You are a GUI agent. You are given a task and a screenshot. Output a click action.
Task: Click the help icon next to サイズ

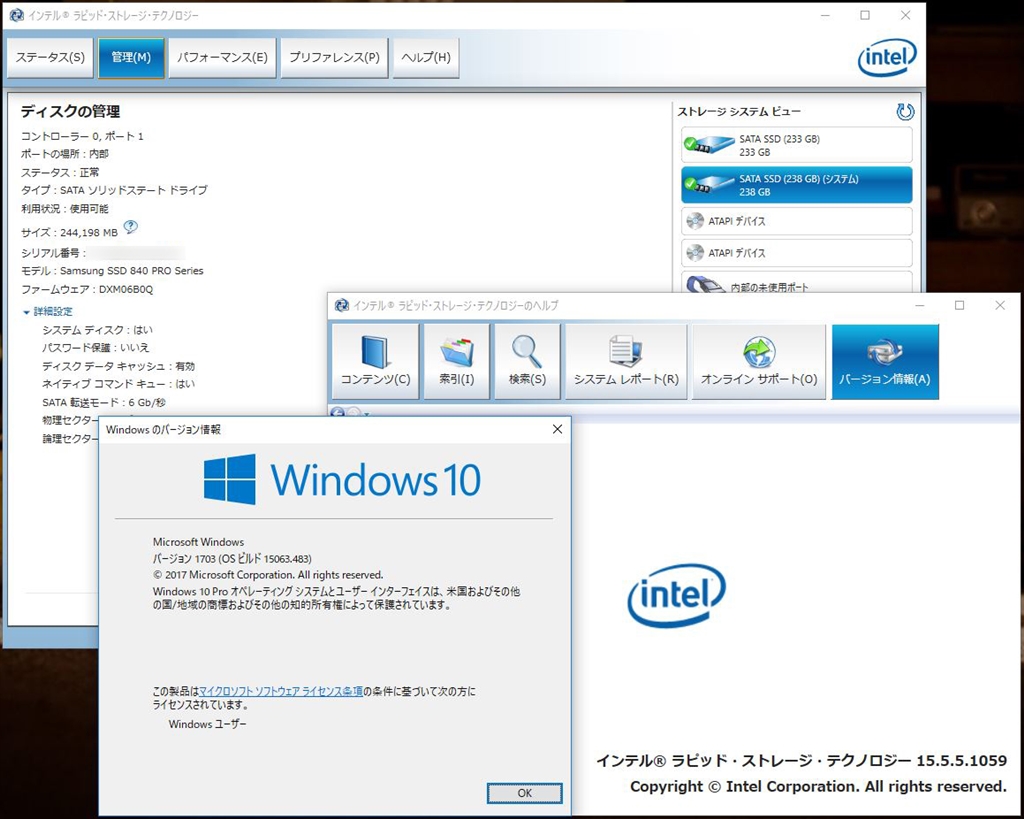click(131, 227)
